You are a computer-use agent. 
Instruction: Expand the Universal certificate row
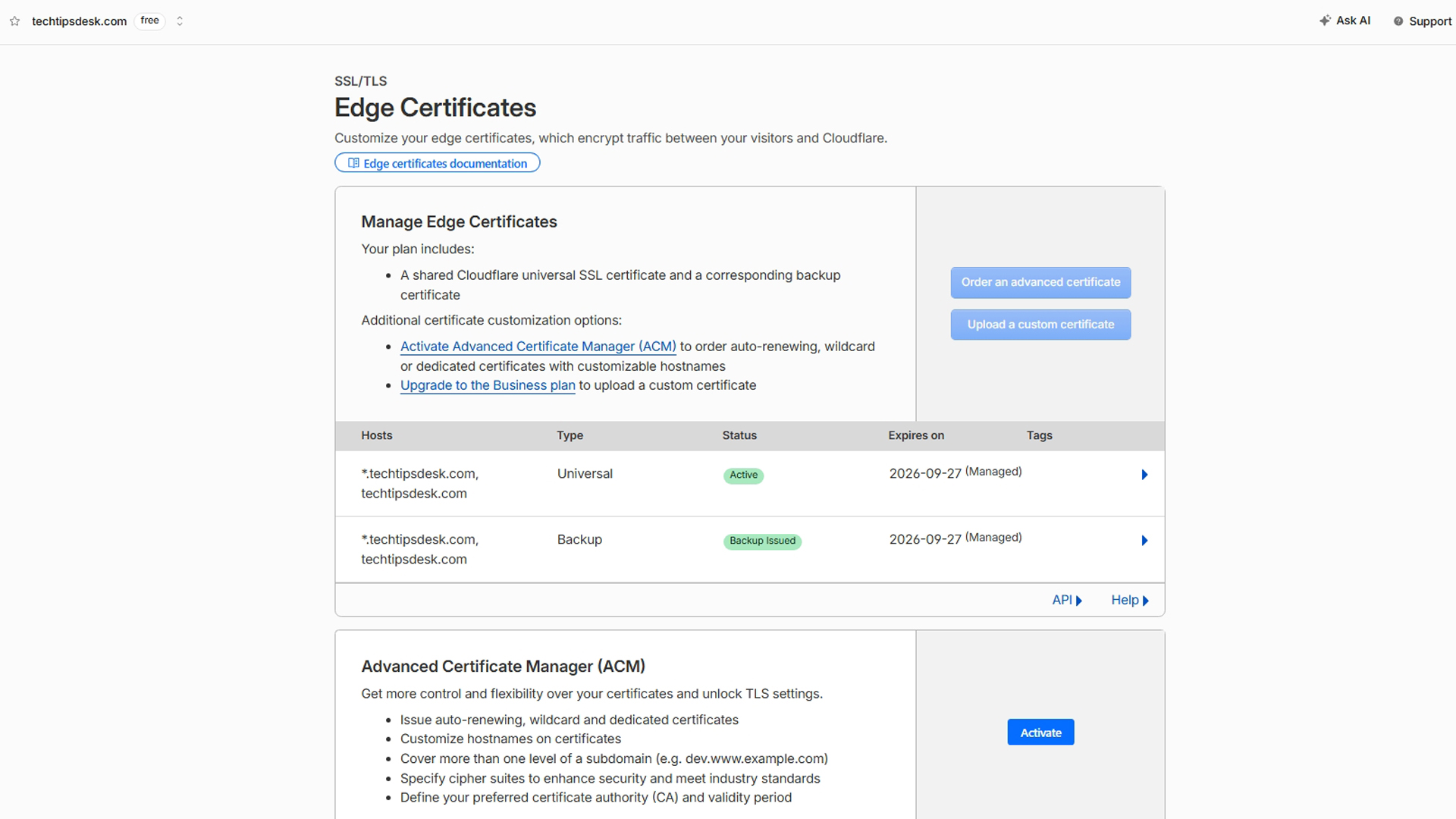click(1144, 475)
